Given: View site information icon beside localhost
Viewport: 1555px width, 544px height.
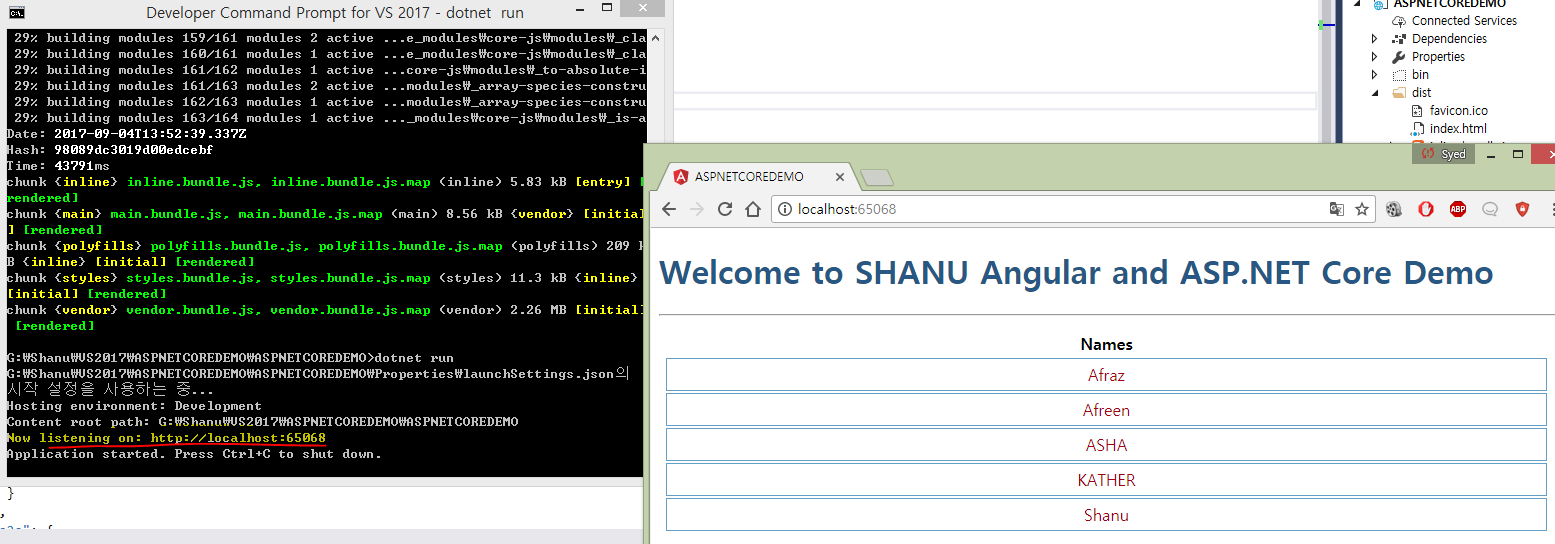Looking at the screenshot, I should [x=785, y=209].
